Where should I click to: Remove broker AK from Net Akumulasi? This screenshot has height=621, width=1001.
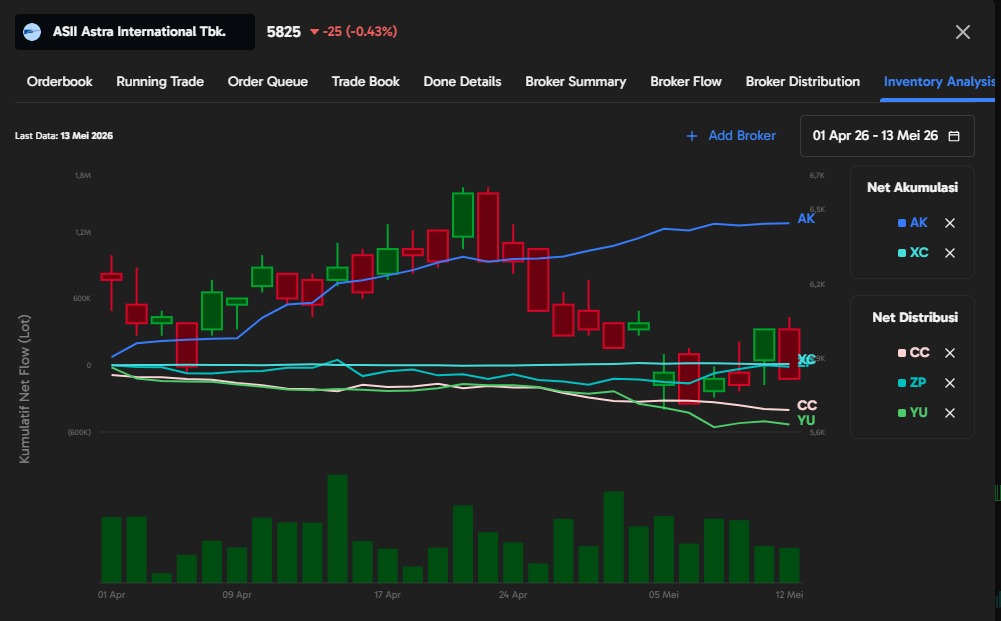pos(950,223)
